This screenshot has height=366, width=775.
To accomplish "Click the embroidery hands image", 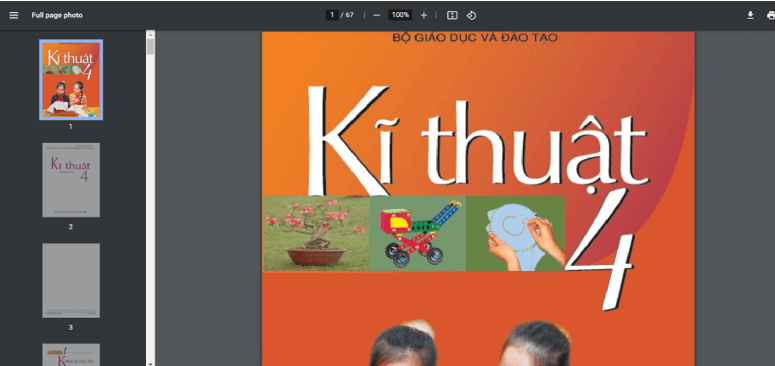I will (x=516, y=233).
